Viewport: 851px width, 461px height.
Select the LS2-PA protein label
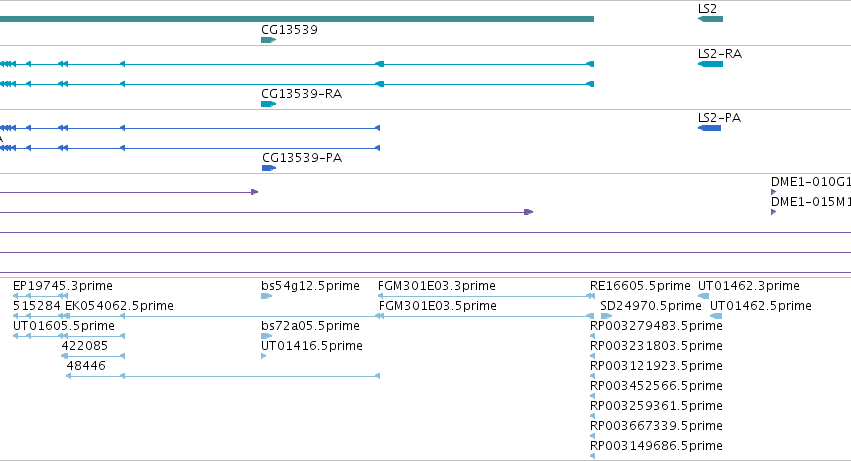click(719, 118)
